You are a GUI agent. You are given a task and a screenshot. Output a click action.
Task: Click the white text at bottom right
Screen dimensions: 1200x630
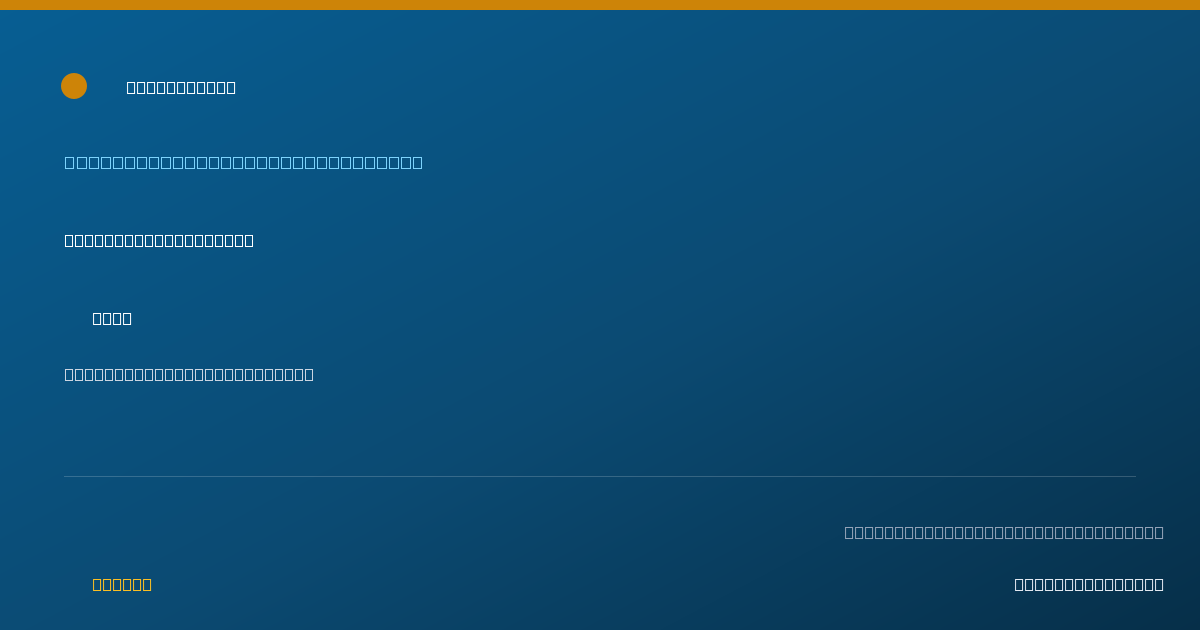pos(1089,584)
